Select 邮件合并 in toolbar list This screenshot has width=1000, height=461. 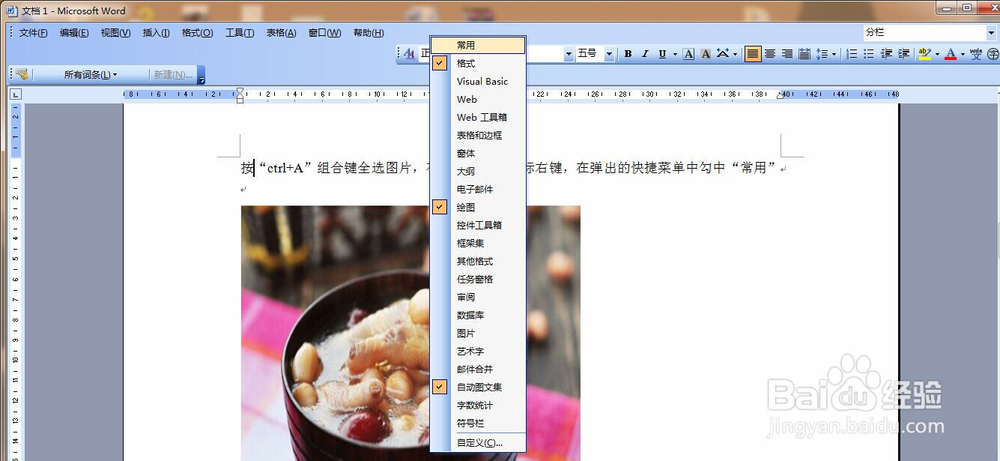click(x=478, y=369)
